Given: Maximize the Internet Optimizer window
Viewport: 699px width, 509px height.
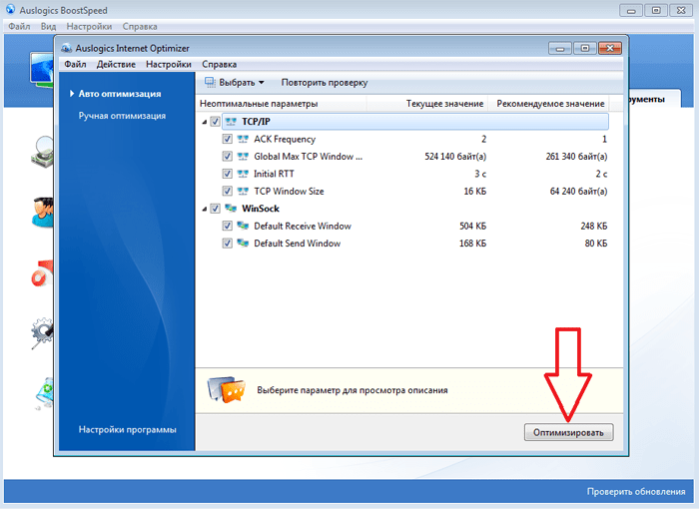Looking at the screenshot, I should pos(585,48).
